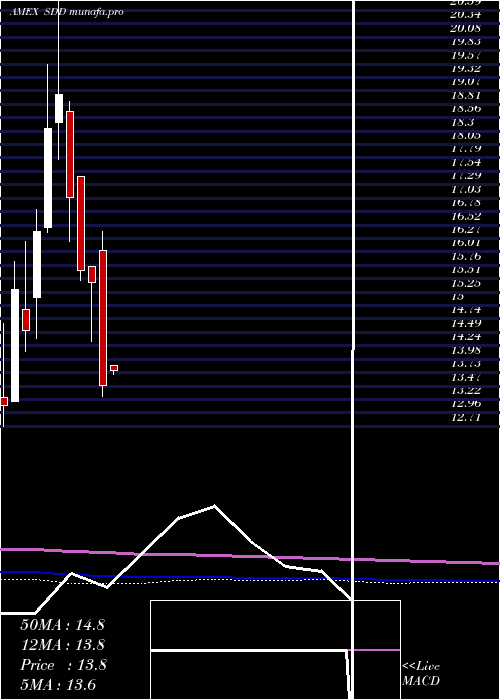The height and width of the screenshot is (700, 500).
Task: Click the 15.25 price axis value
Action: pos(466,283)
